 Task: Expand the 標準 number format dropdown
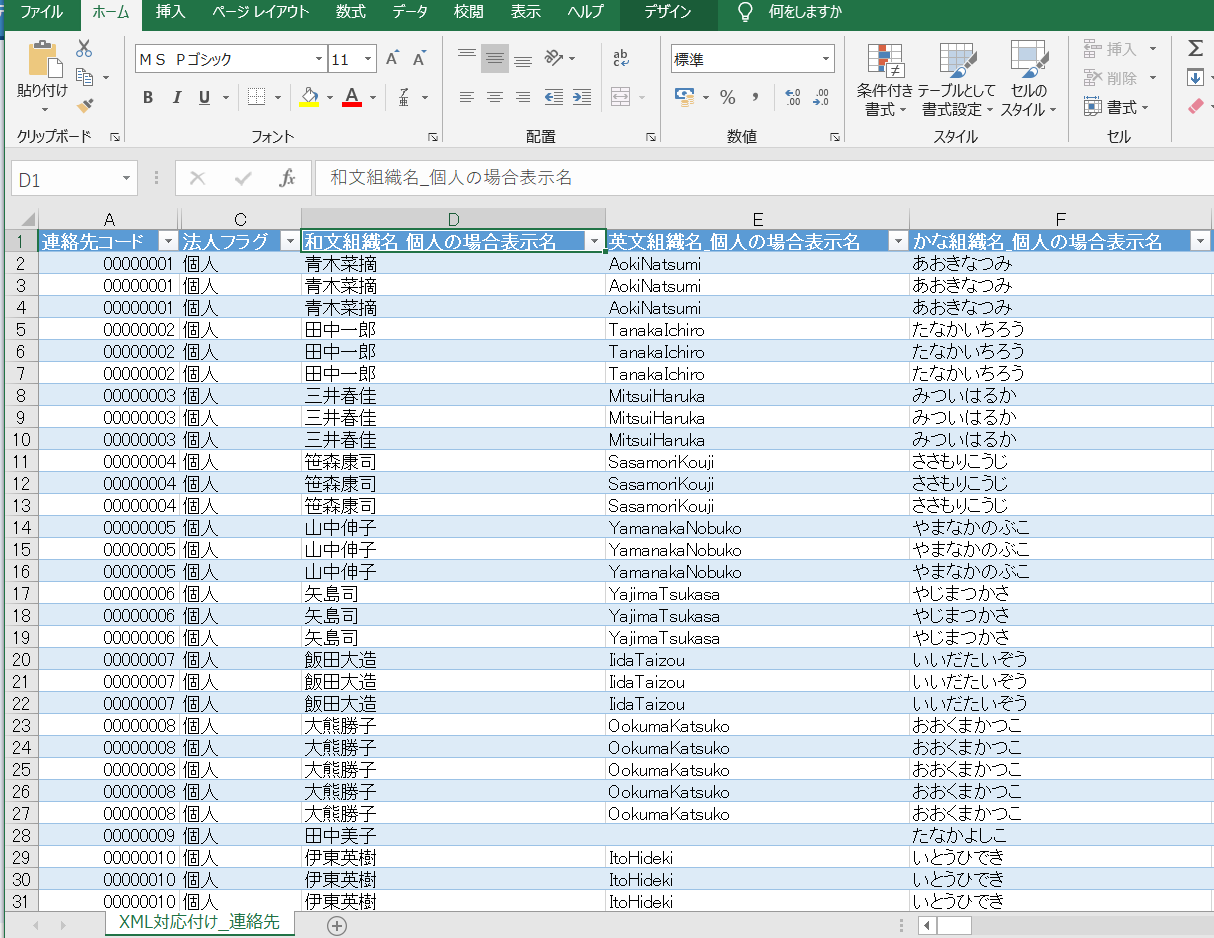(x=826, y=59)
